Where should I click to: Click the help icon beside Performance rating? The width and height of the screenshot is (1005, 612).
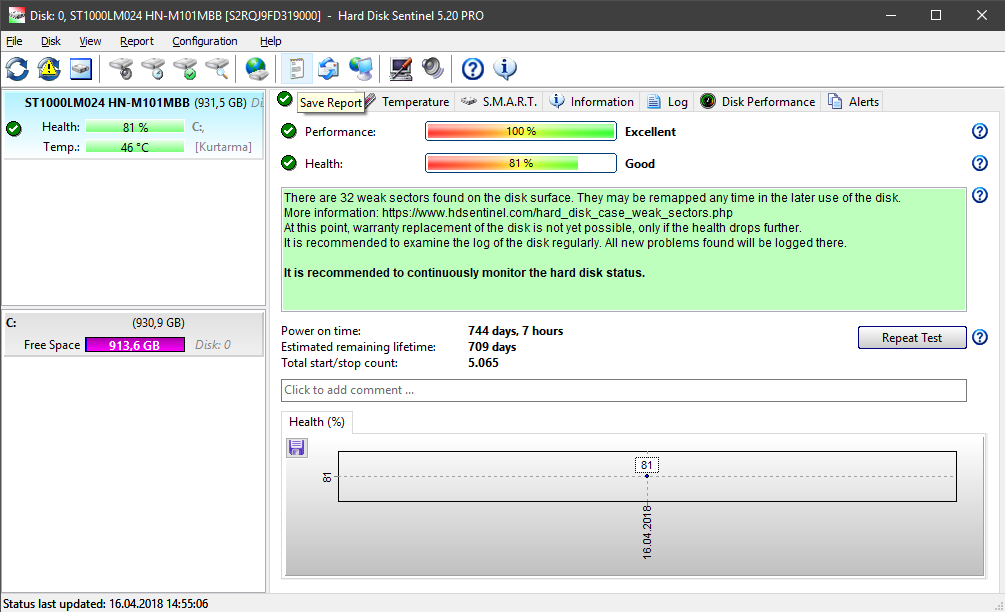[x=979, y=131]
